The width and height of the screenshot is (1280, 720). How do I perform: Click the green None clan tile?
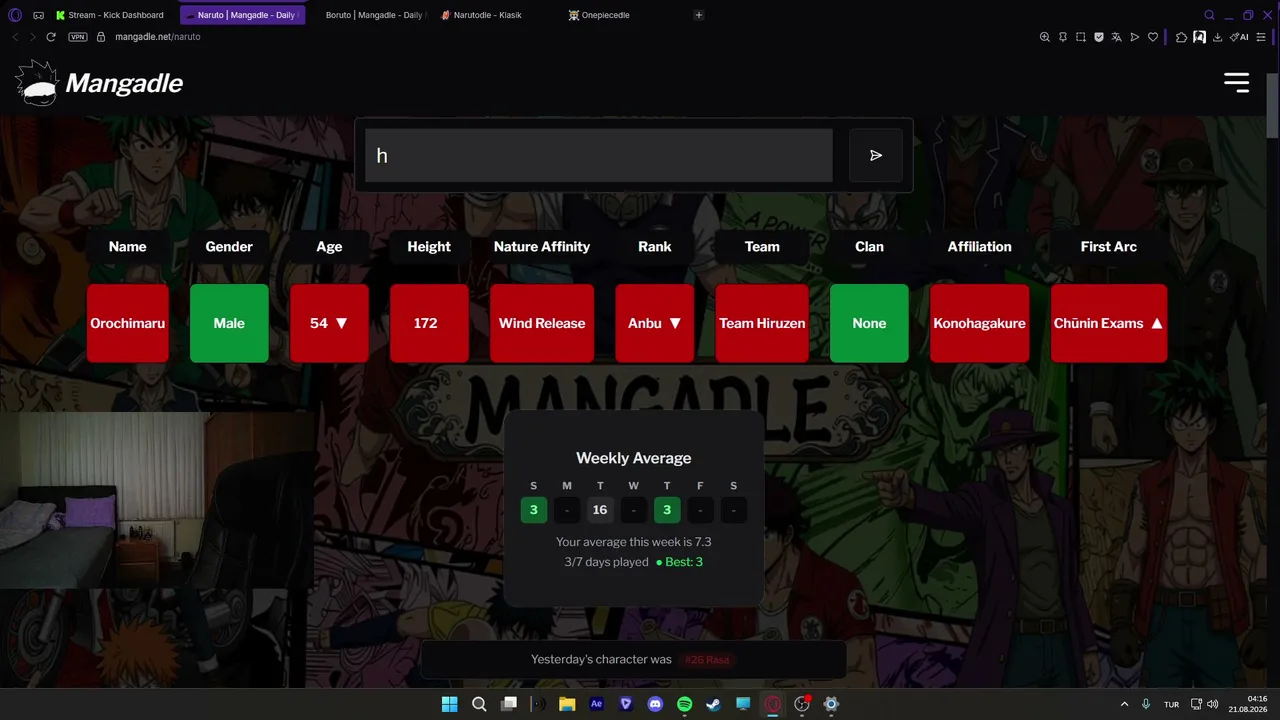coord(869,323)
